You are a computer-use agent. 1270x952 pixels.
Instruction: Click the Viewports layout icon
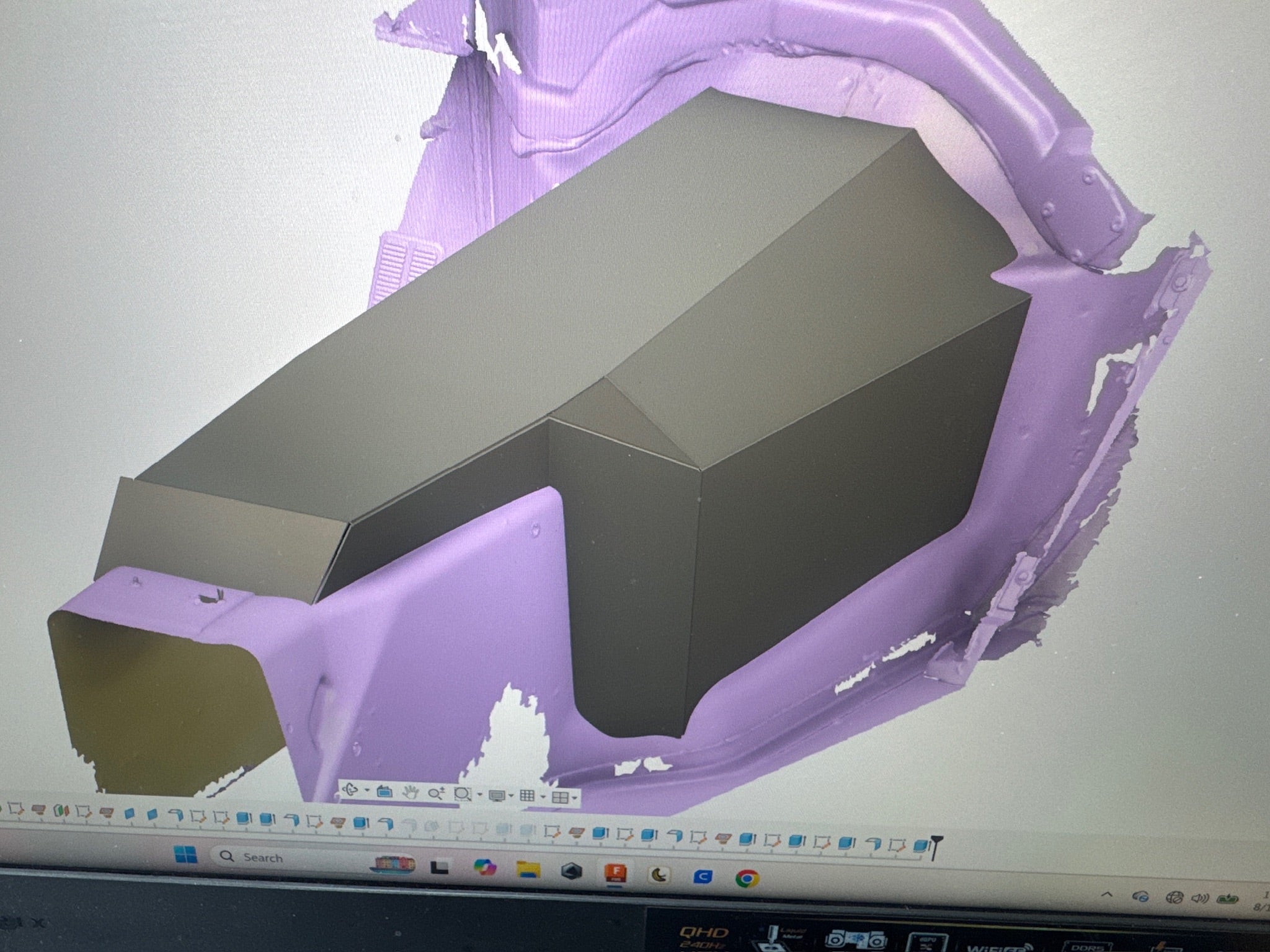tap(559, 797)
